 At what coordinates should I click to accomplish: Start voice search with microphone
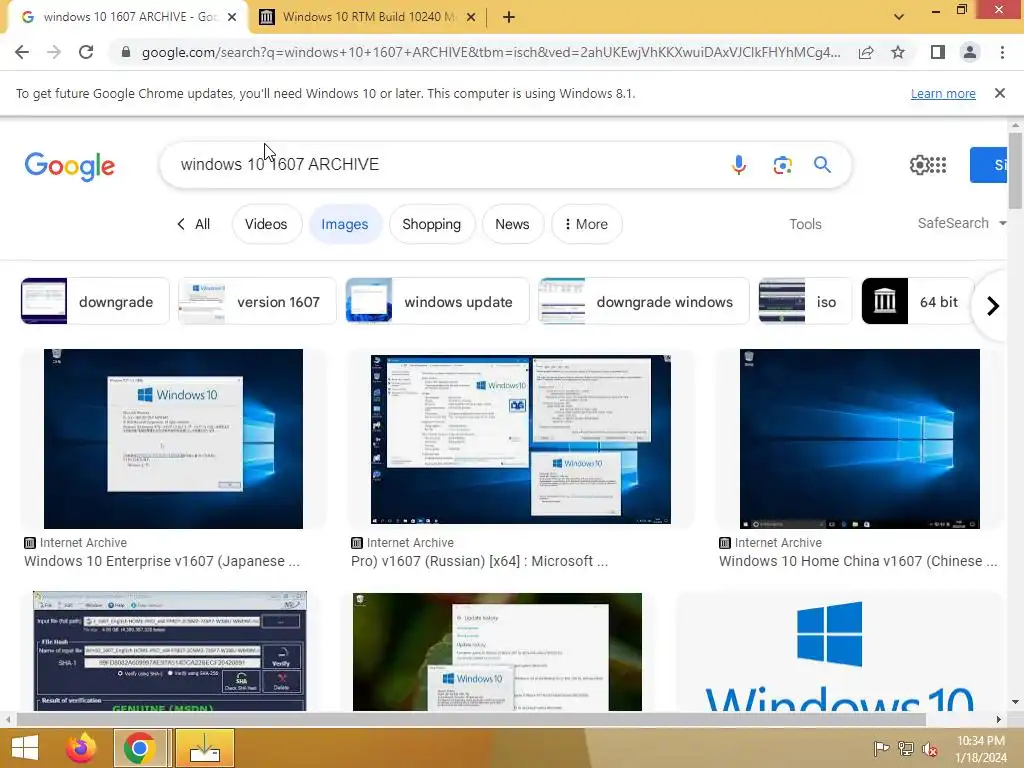(739, 165)
